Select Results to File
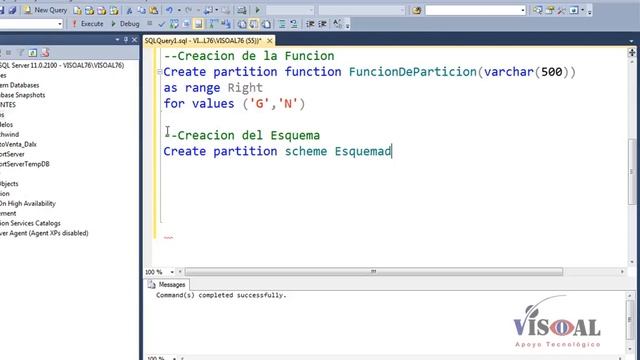This screenshot has height=360, width=640. [266, 24]
